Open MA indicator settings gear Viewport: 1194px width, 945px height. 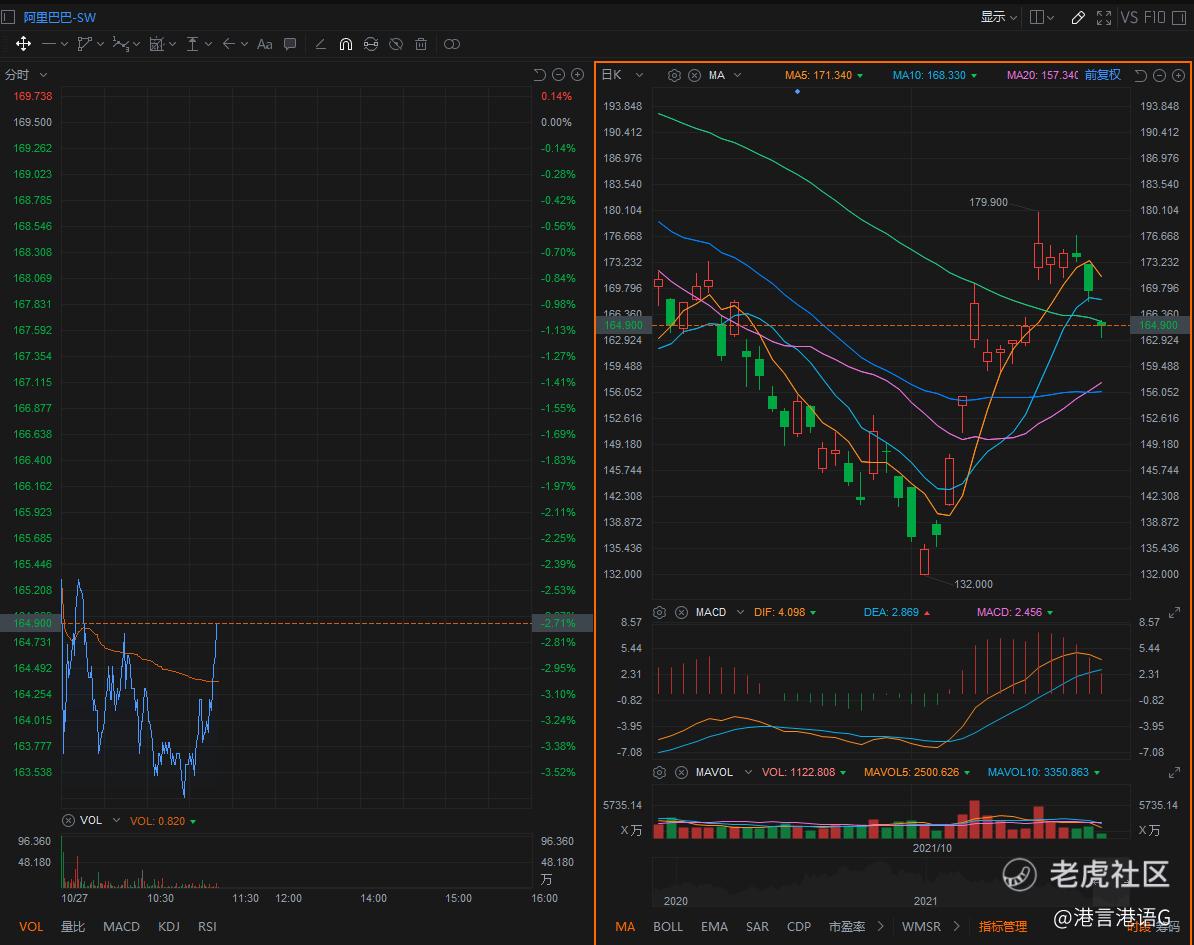tap(674, 75)
